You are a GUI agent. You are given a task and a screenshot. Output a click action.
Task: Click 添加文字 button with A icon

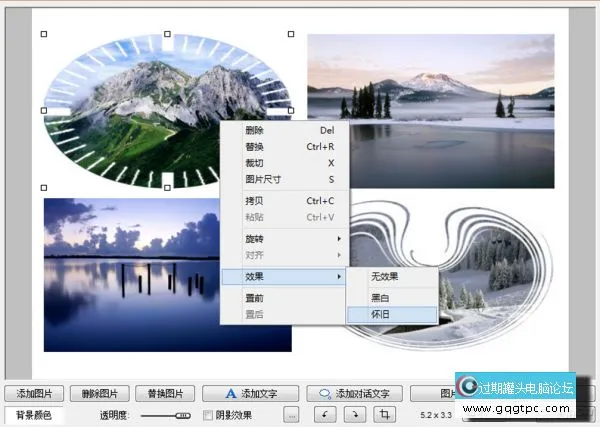point(249,393)
